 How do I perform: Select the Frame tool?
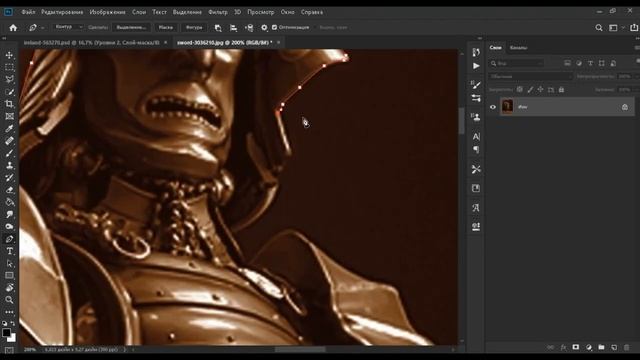coord(9,116)
